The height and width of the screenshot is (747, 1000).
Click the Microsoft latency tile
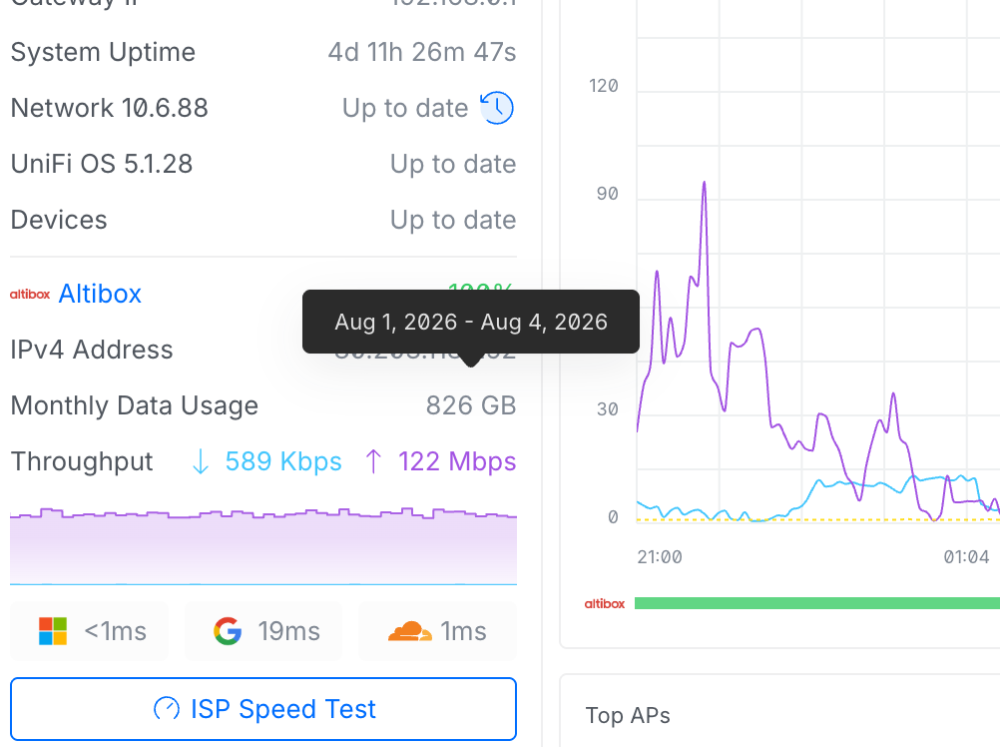89,632
